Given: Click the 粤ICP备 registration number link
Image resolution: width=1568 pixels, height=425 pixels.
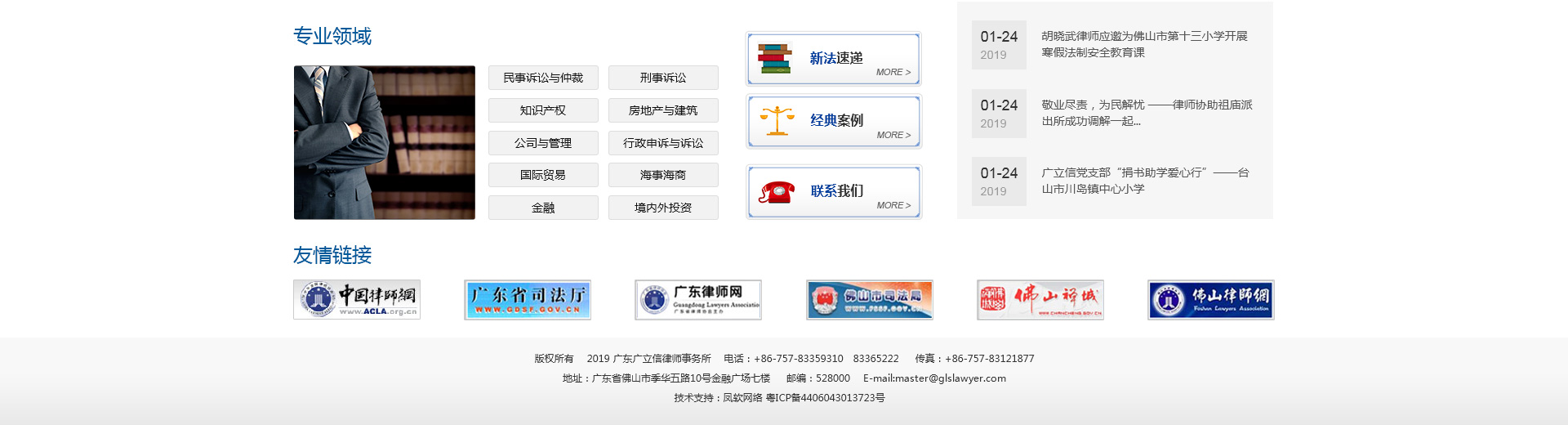Looking at the screenshot, I should point(825,398).
